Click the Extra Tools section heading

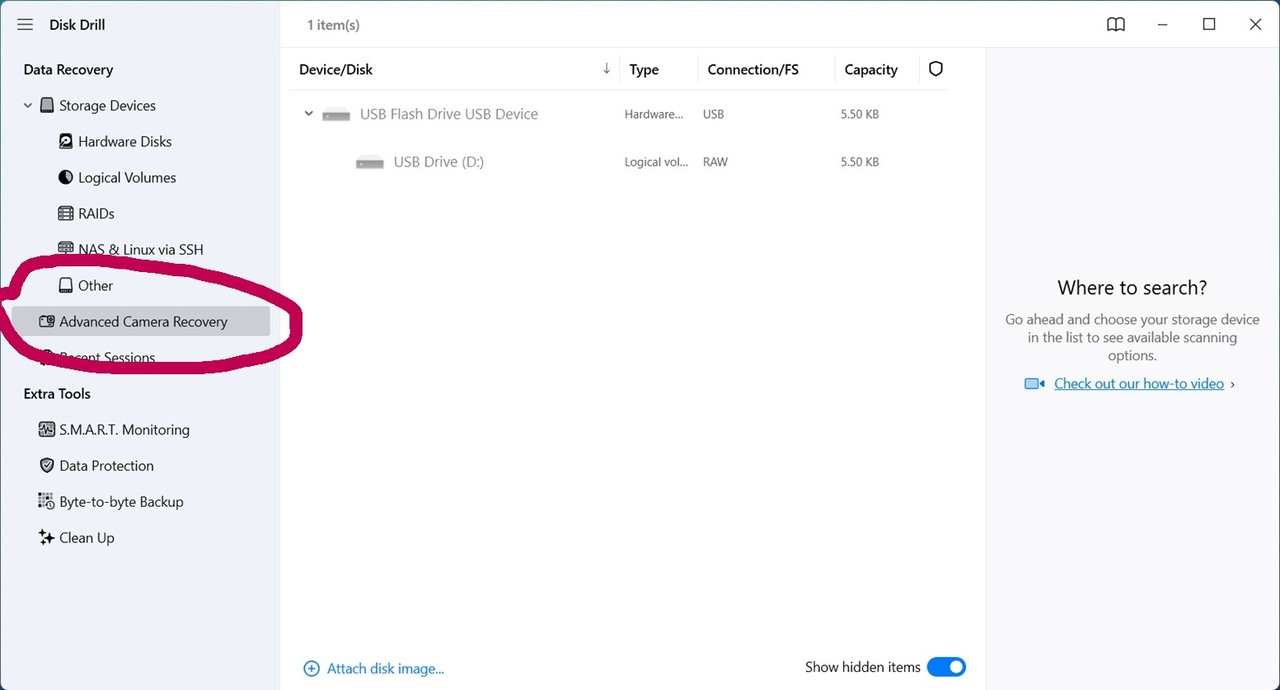(57, 393)
